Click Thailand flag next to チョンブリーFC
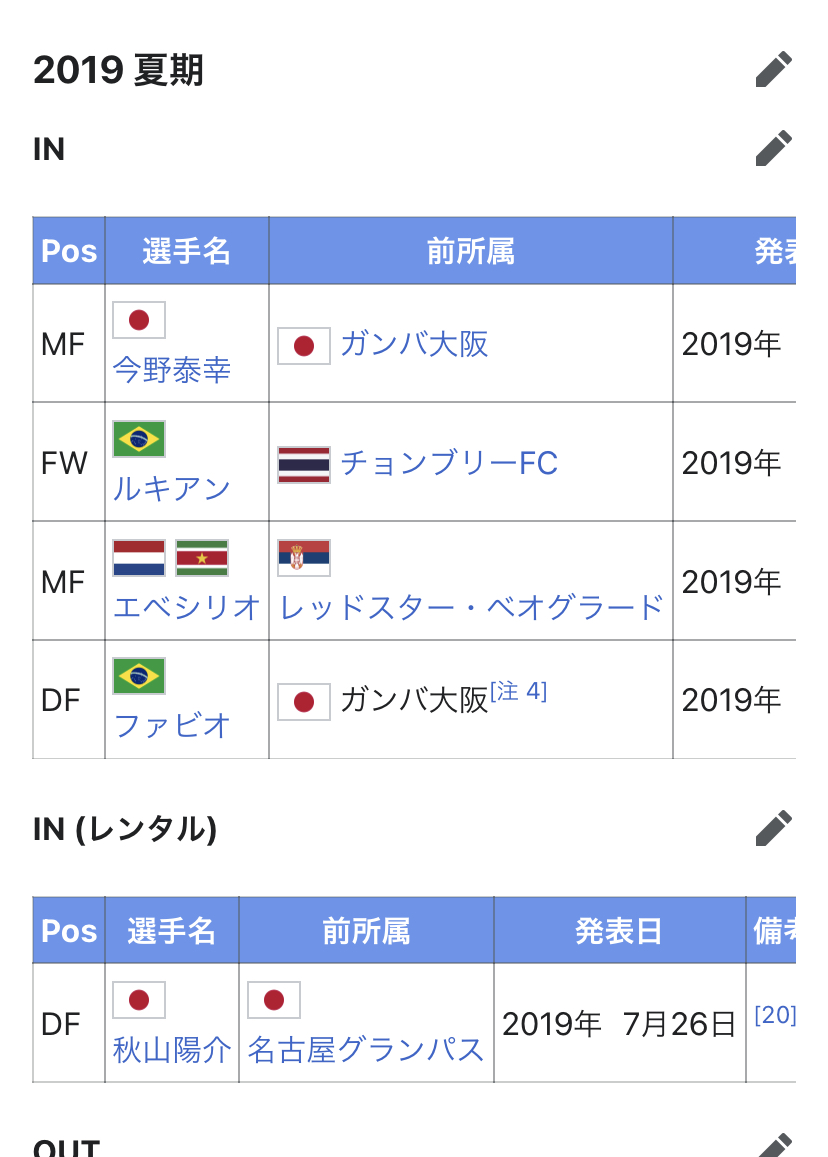 click(x=303, y=464)
